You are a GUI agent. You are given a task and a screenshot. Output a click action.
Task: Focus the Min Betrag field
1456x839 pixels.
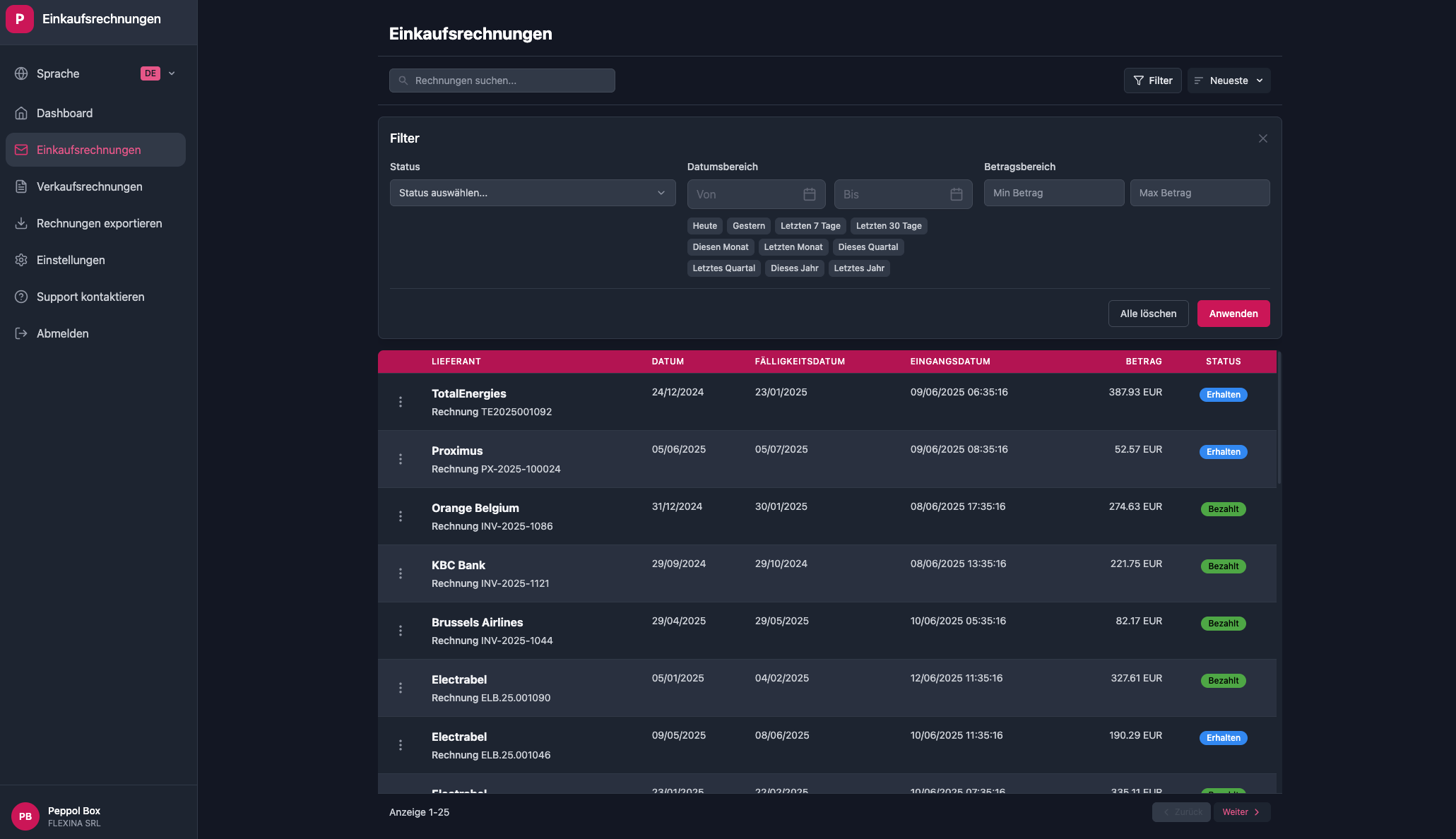click(1054, 193)
